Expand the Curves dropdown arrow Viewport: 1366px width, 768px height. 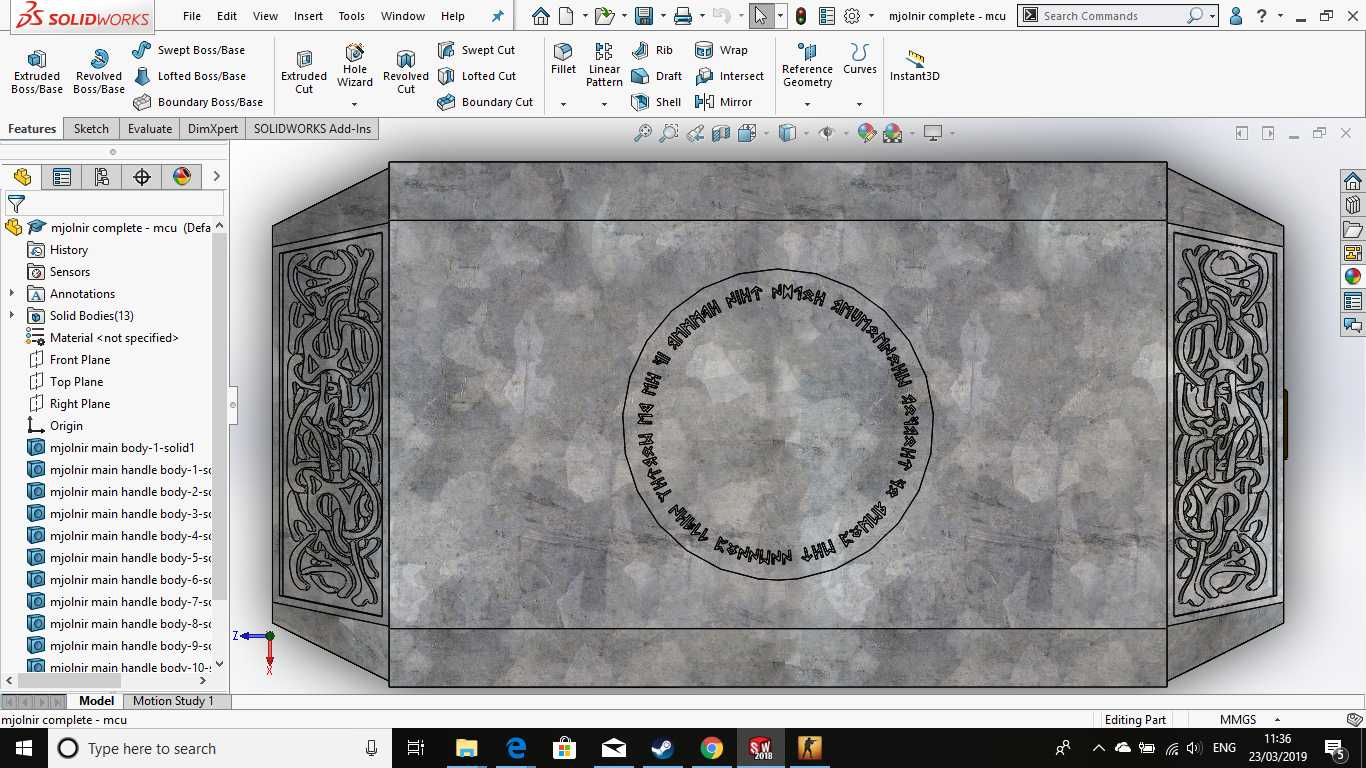coord(859,104)
